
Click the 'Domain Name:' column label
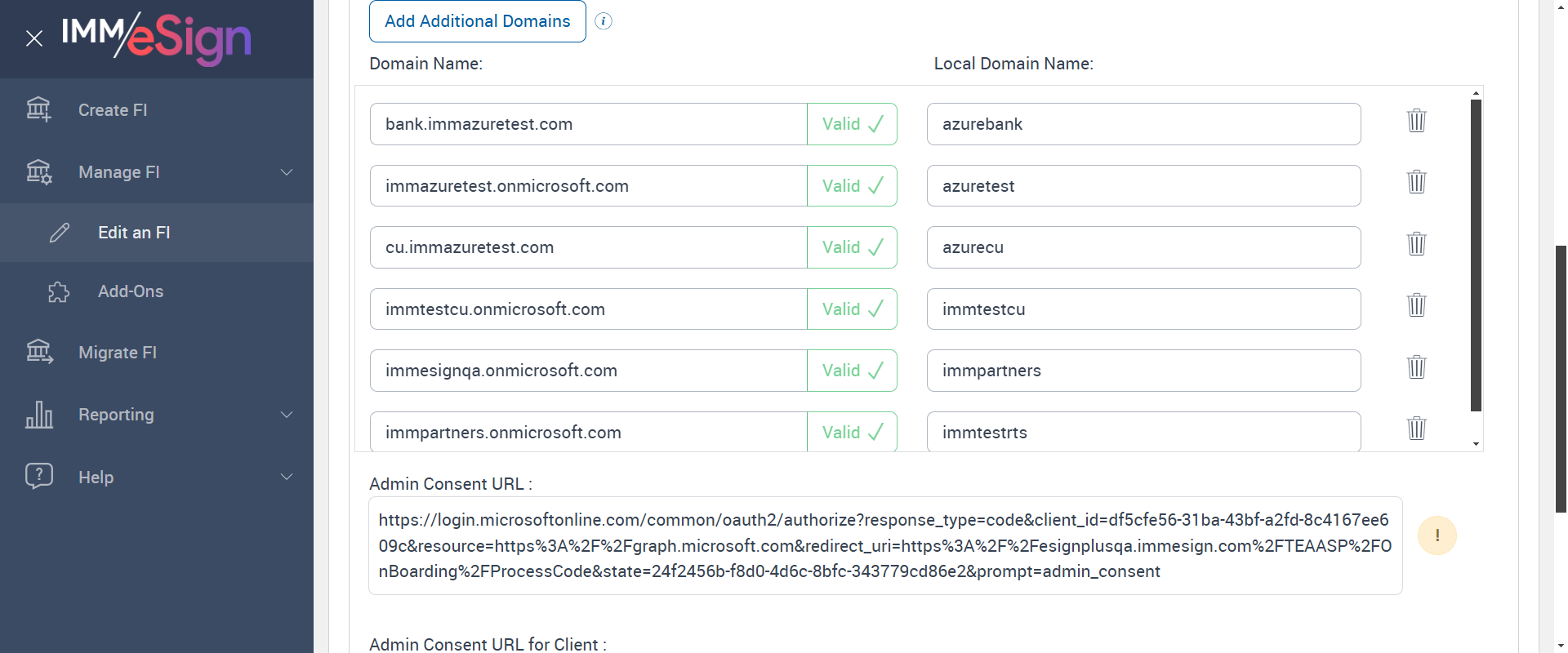[426, 64]
